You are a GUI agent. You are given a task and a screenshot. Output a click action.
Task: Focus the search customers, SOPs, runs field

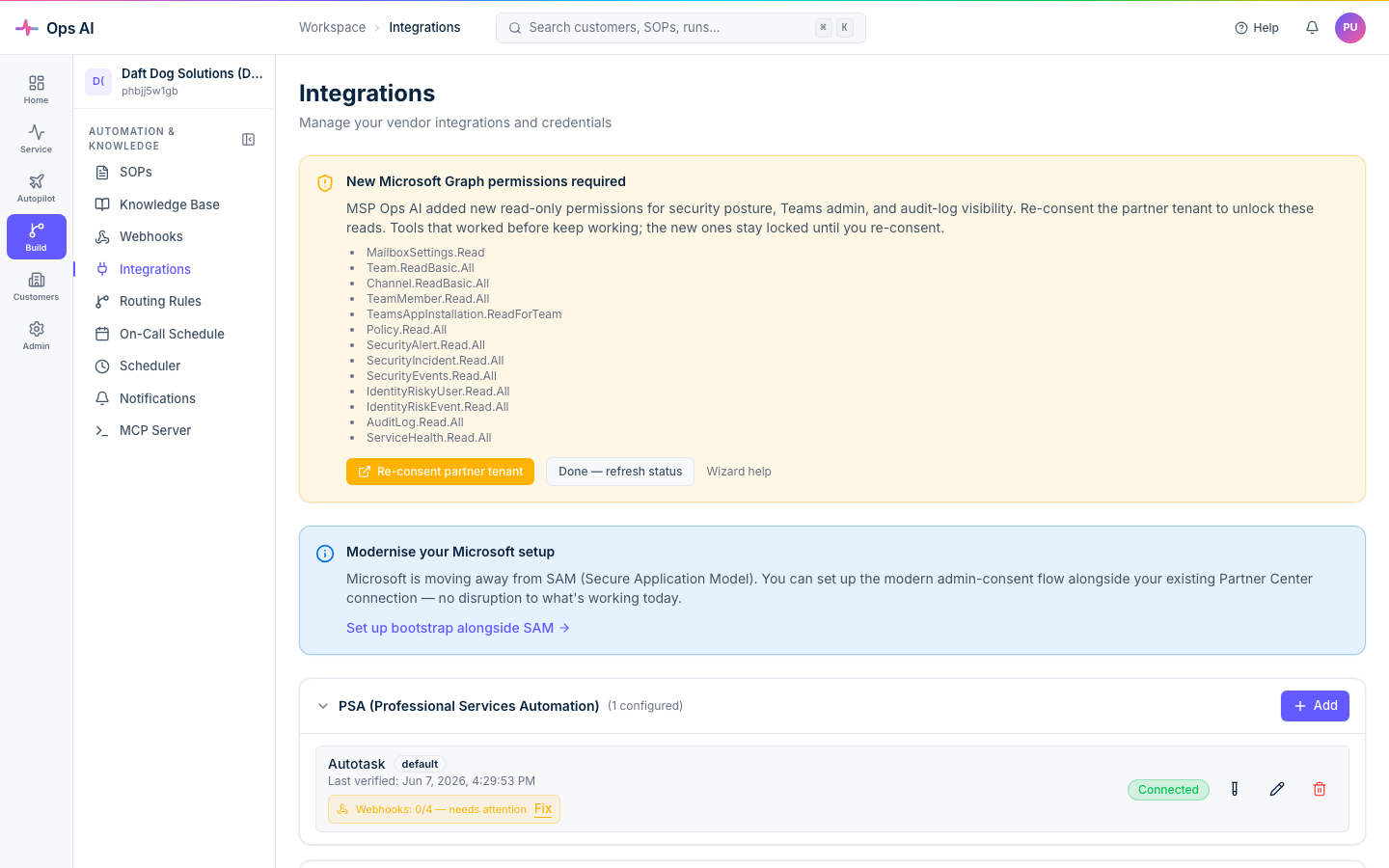(680, 28)
